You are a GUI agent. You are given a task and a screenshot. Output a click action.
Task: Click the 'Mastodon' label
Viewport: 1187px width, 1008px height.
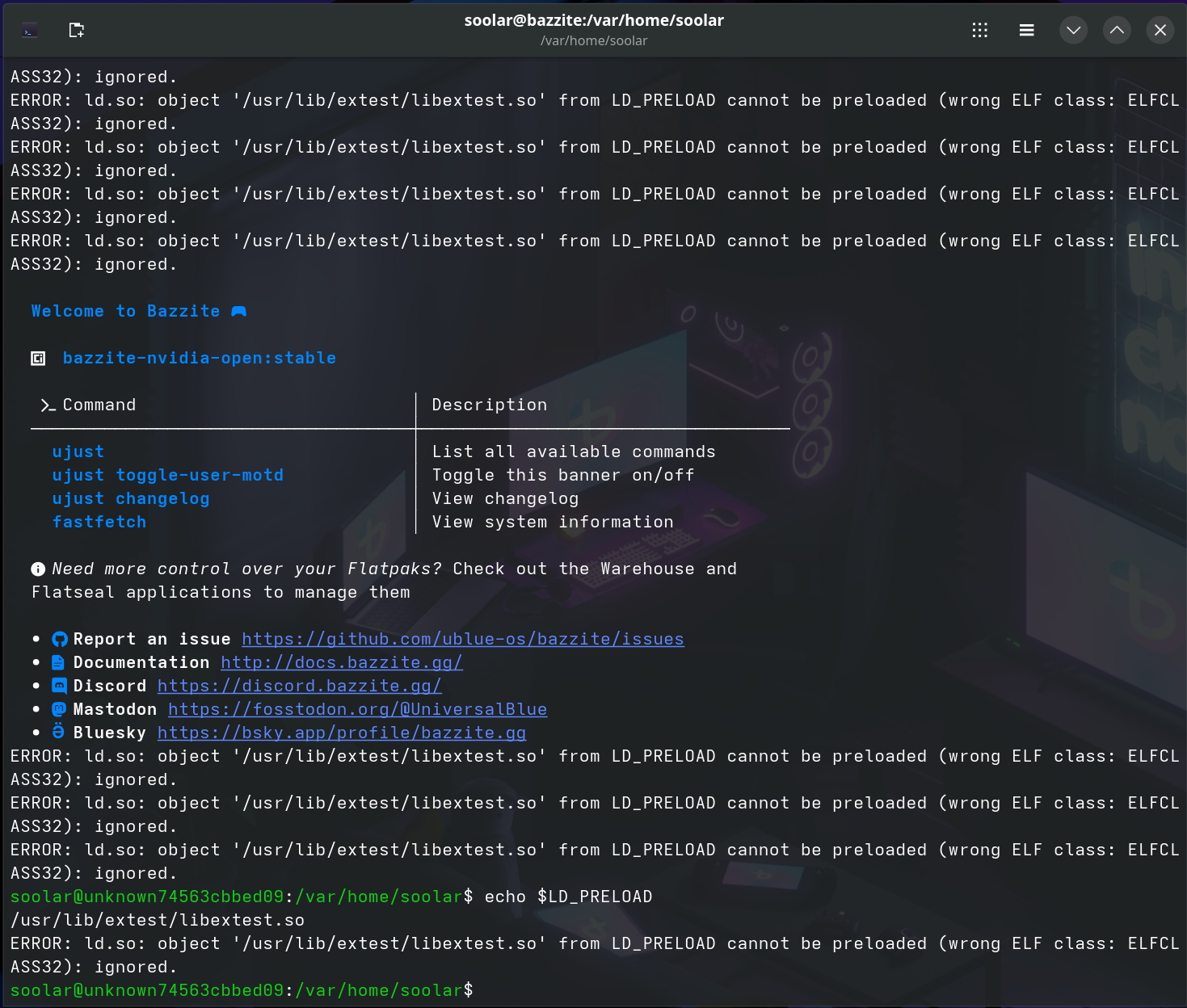[116, 710]
